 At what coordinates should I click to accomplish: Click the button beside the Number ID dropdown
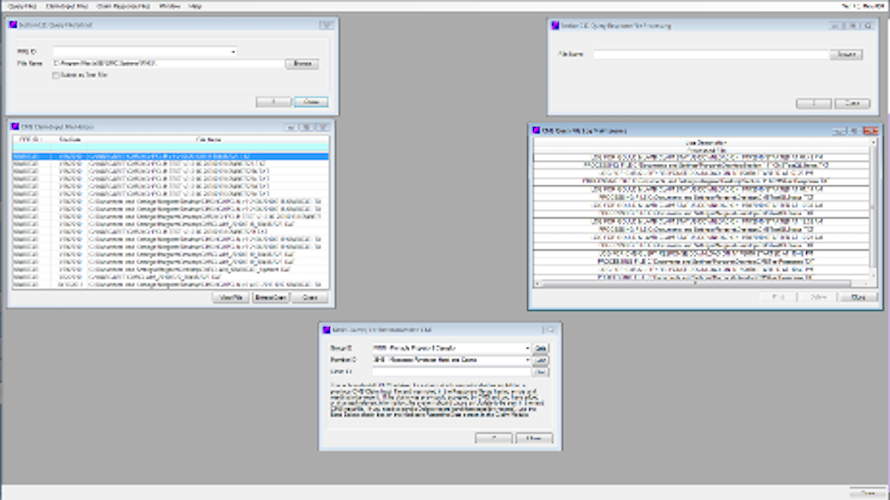[x=540, y=360]
